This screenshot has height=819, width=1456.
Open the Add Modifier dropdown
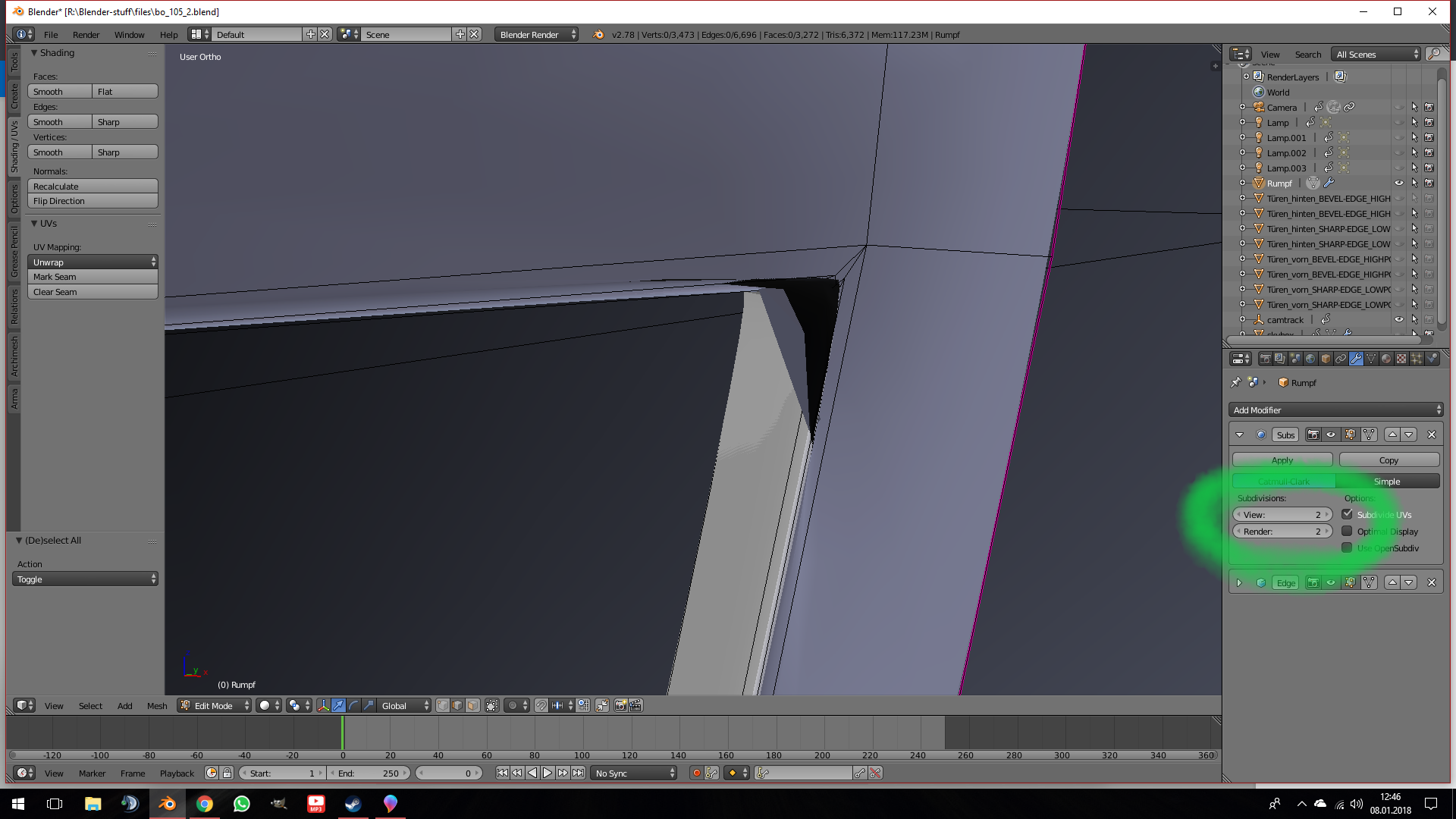[x=1335, y=410]
